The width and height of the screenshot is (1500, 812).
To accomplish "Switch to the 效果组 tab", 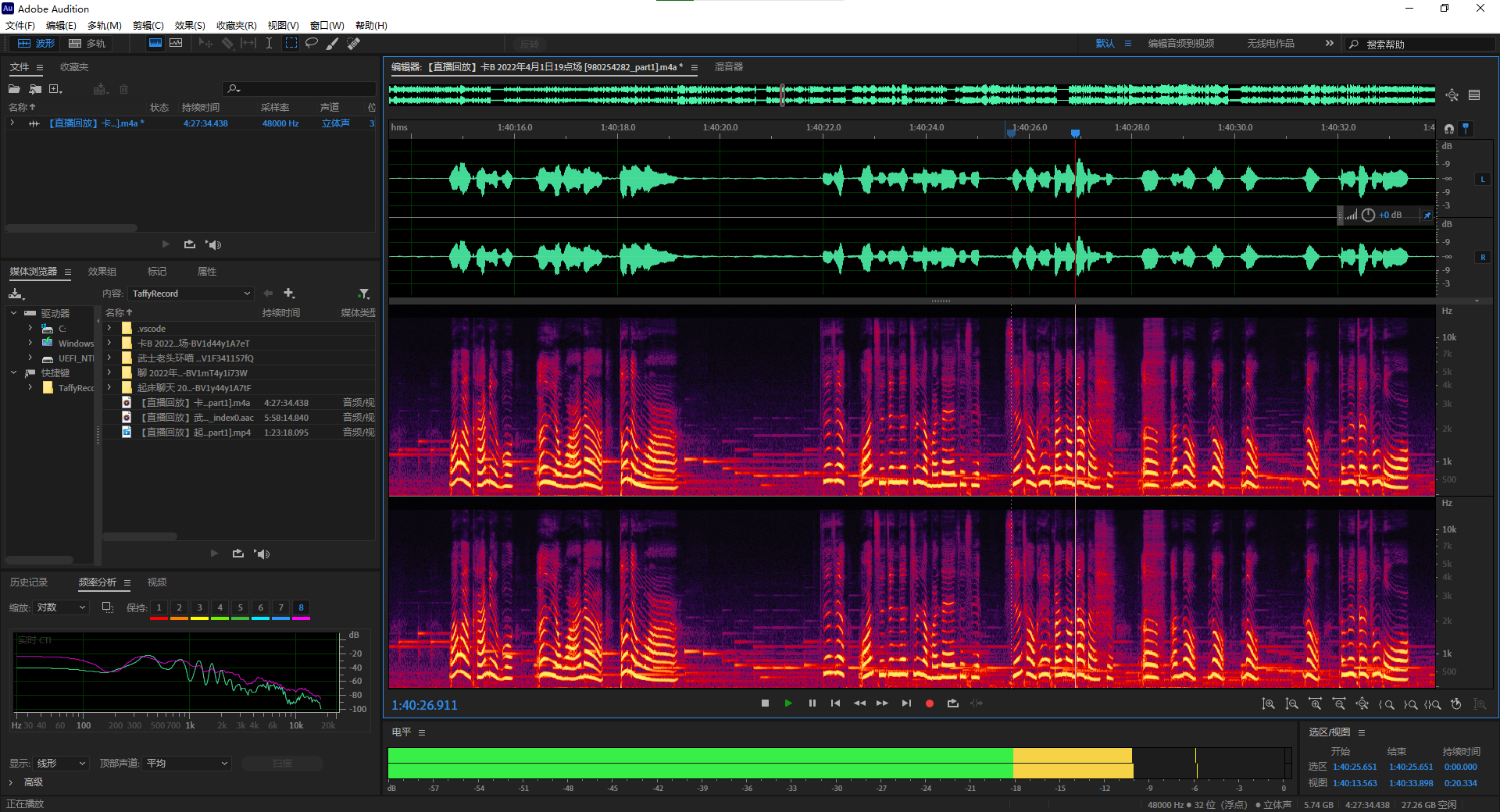I will click(102, 272).
